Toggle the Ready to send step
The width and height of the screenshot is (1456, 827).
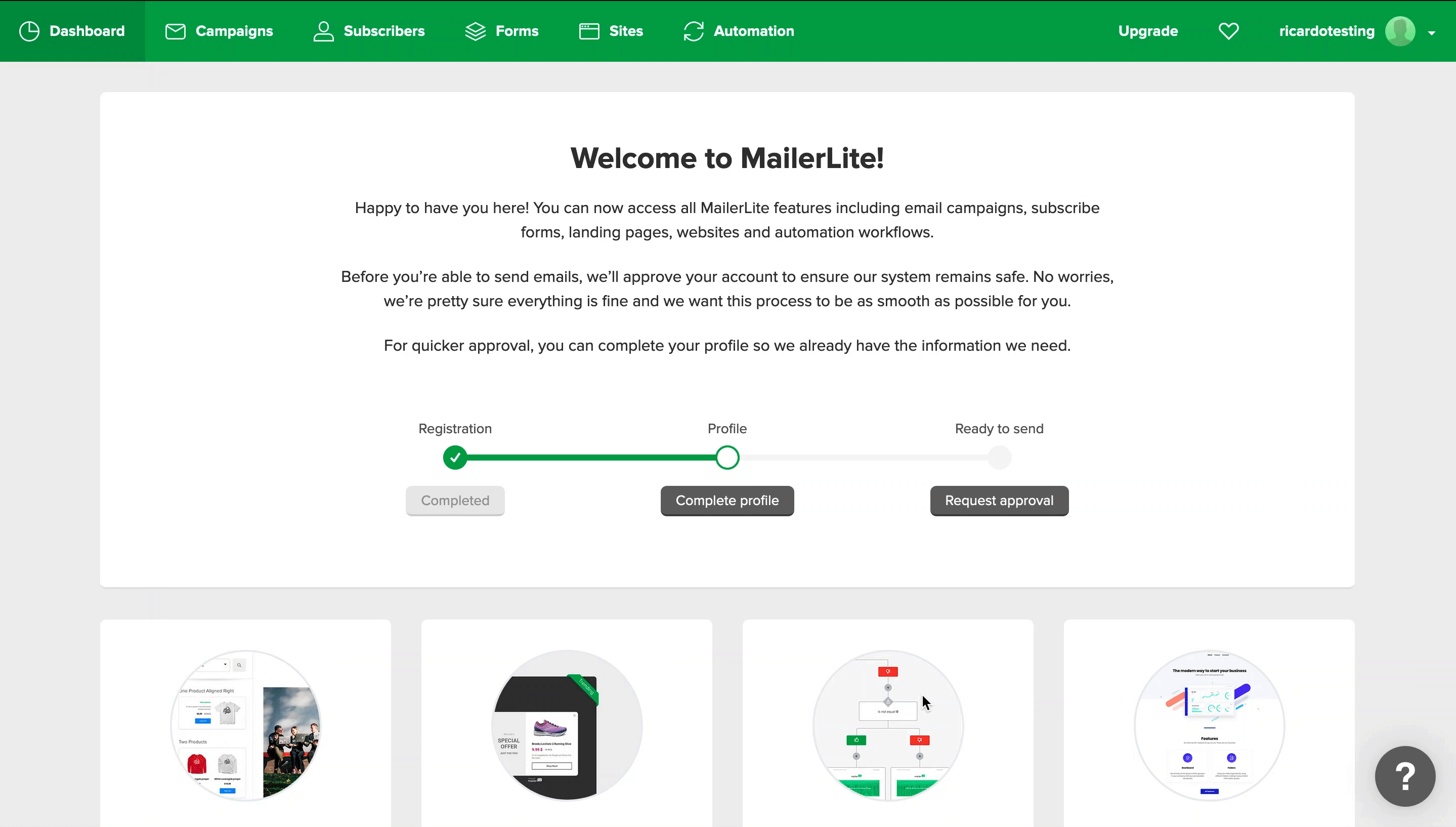click(998, 457)
